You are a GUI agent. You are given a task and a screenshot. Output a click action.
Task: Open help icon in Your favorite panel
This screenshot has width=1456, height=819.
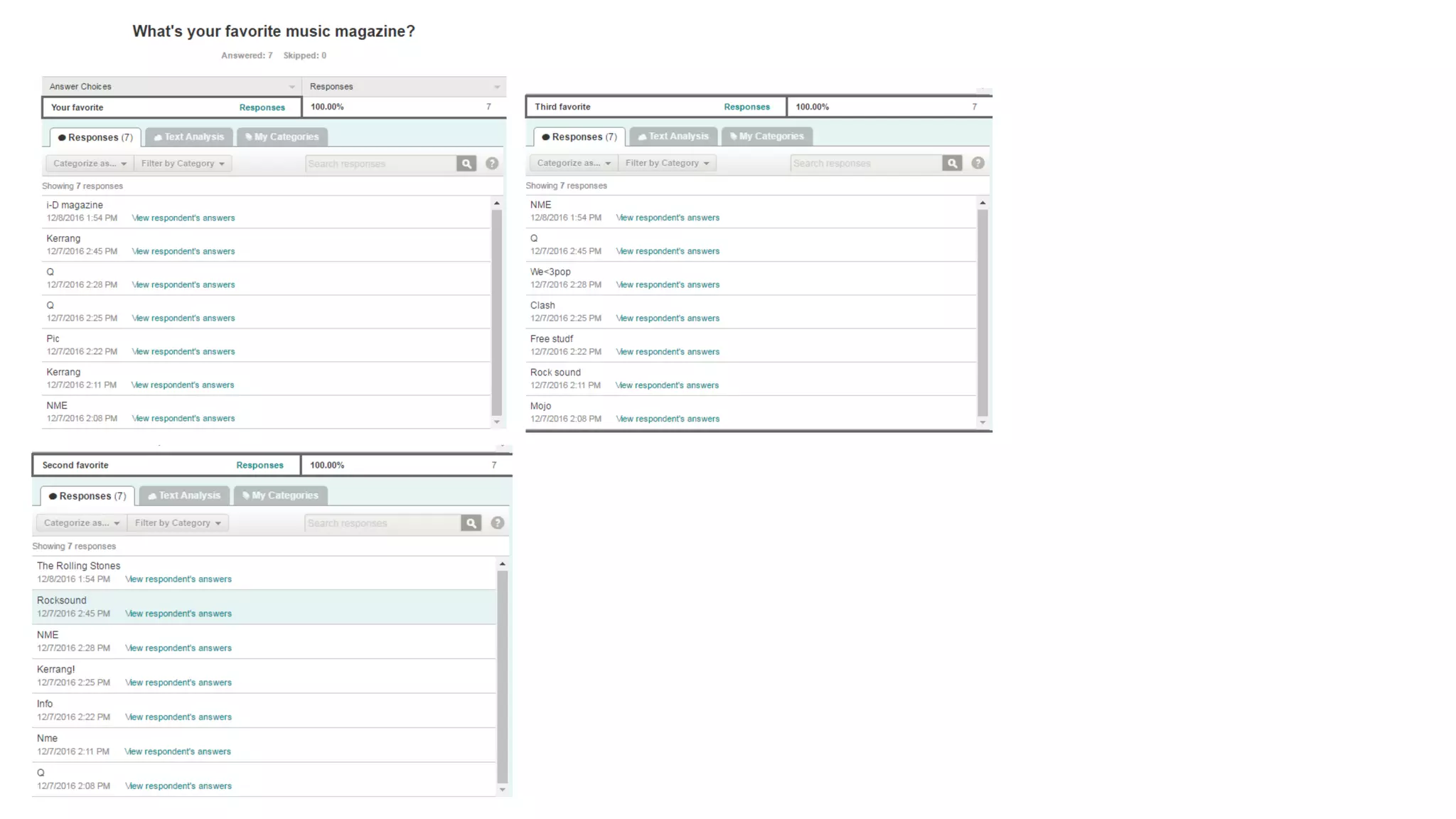point(492,164)
